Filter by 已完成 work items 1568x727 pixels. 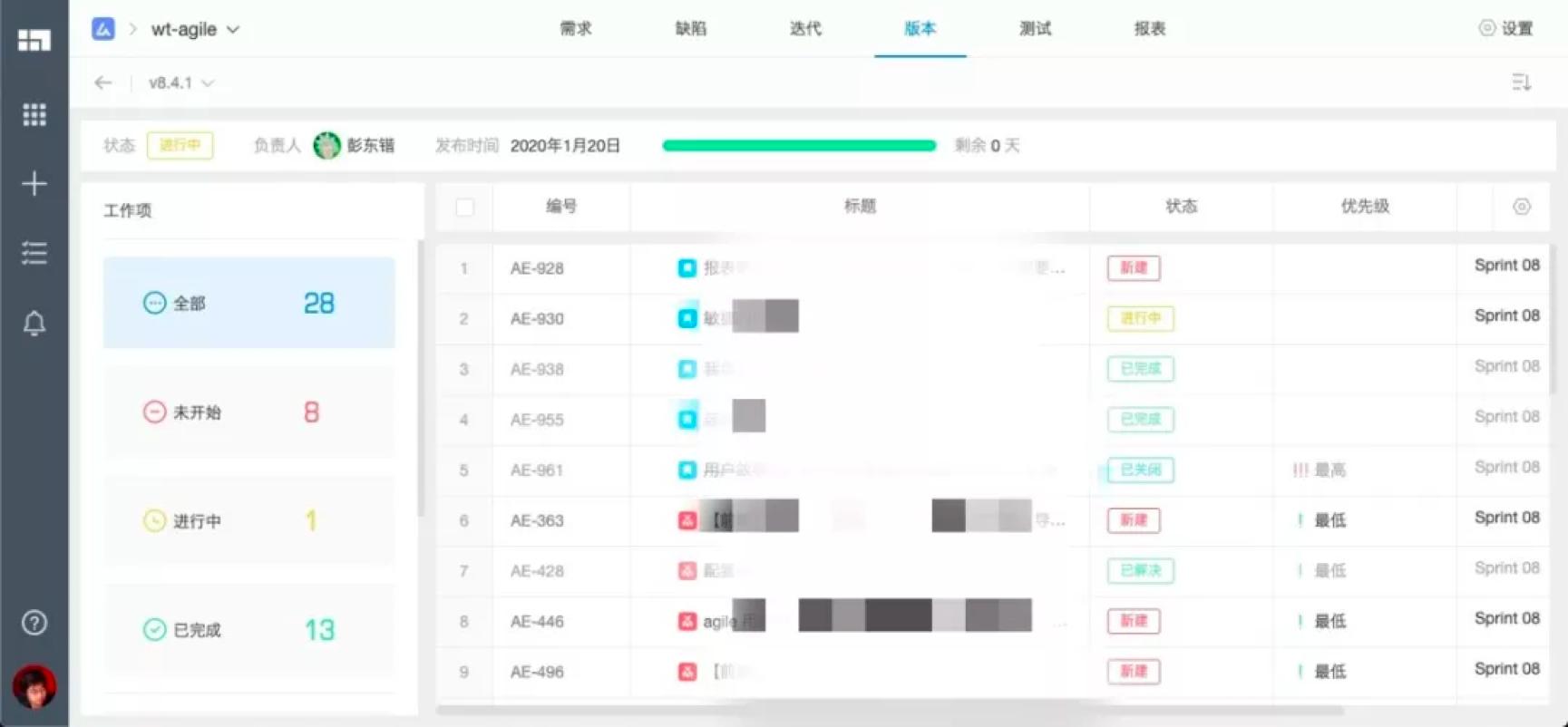click(x=249, y=630)
